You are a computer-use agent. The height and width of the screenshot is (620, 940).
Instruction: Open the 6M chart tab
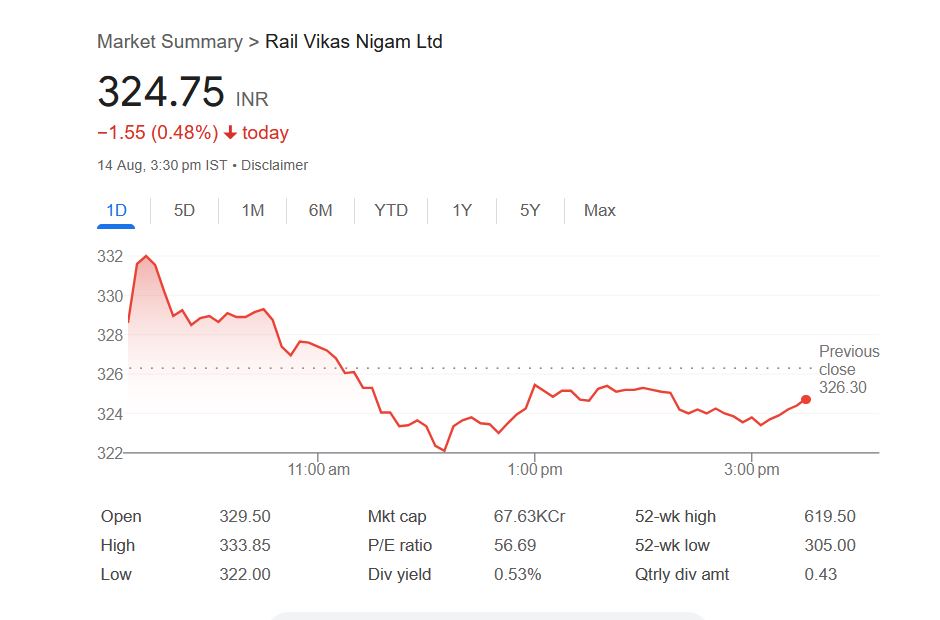coord(320,211)
